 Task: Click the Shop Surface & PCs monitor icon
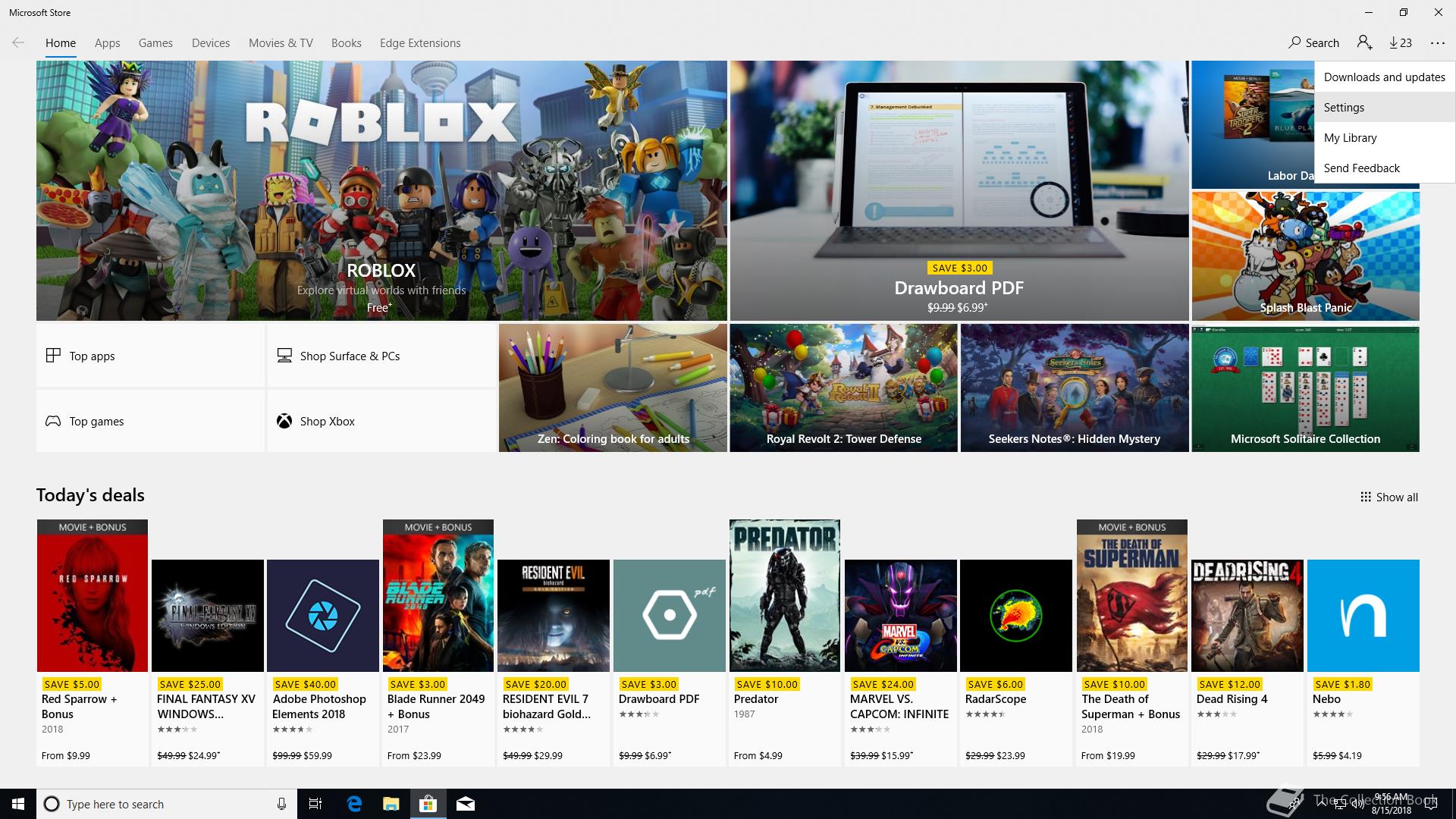(x=284, y=356)
